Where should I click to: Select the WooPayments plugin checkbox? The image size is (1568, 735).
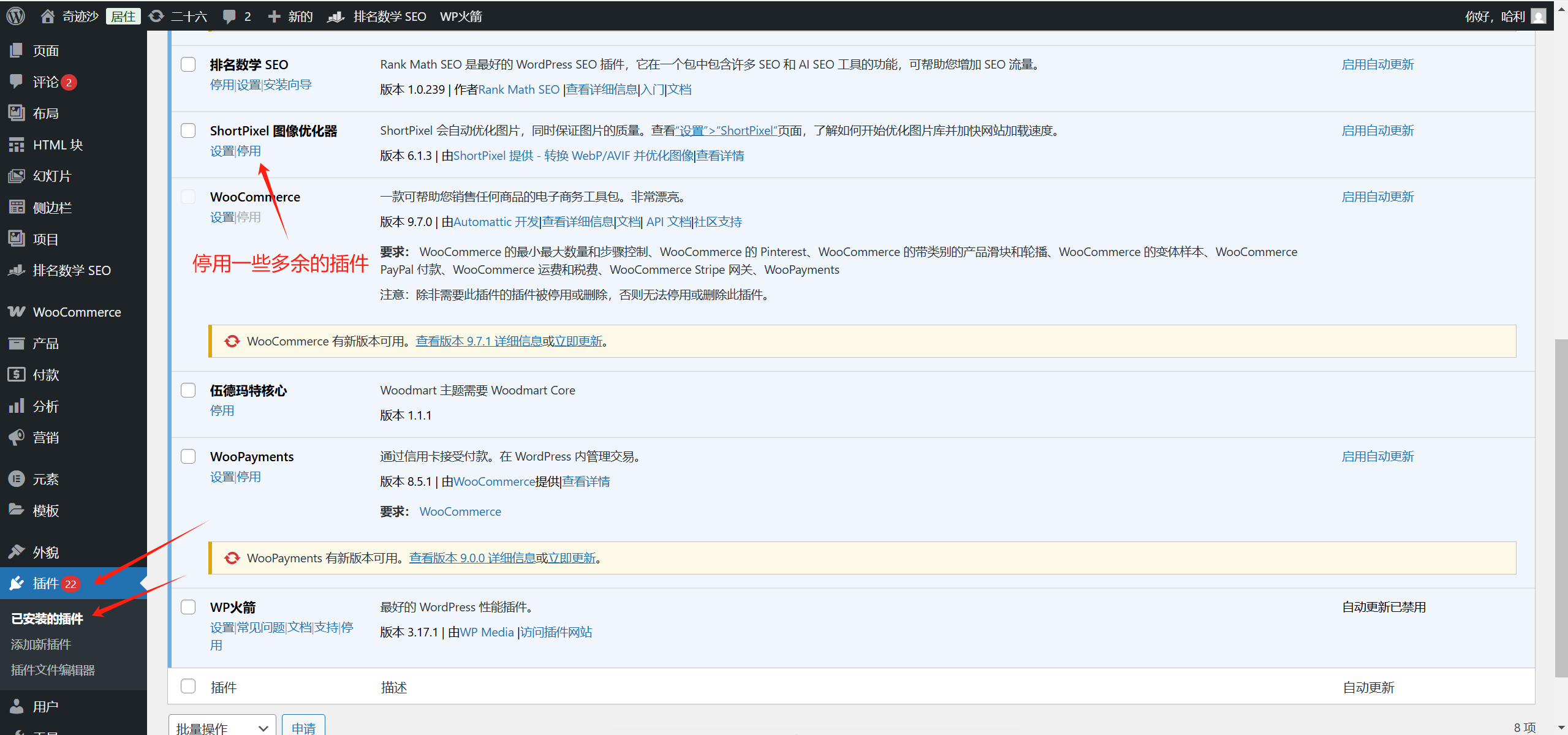point(188,456)
